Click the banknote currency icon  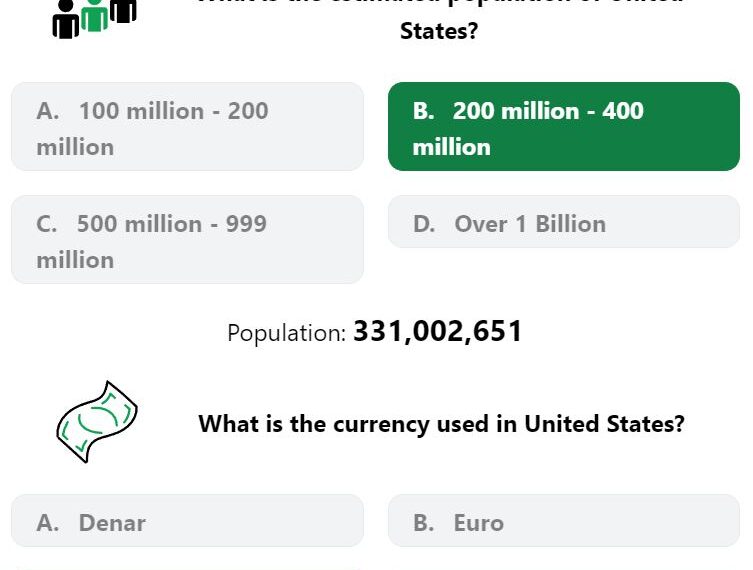[x=97, y=422]
